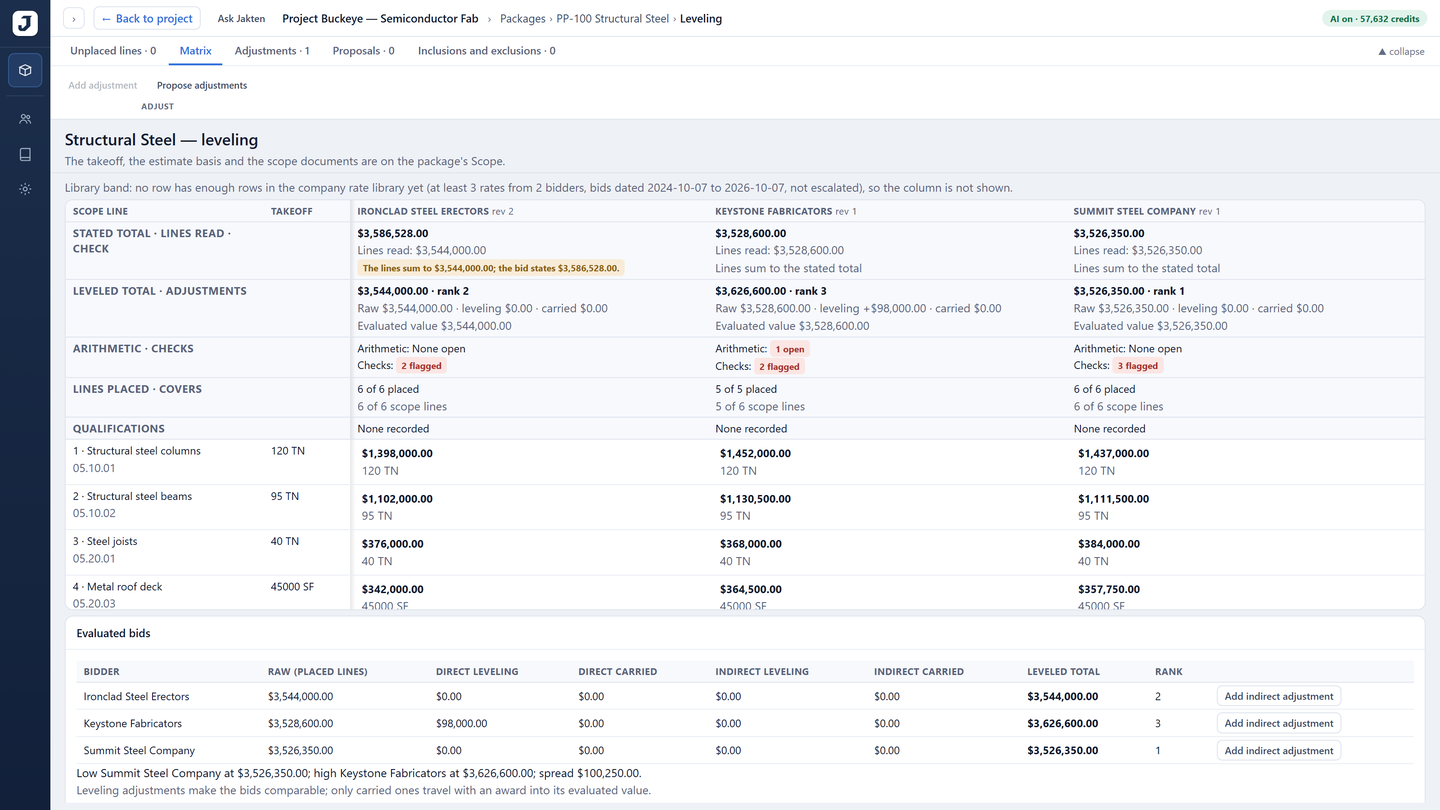
Task: Click the Ironclad lines sum mismatch warning
Action: point(491,268)
